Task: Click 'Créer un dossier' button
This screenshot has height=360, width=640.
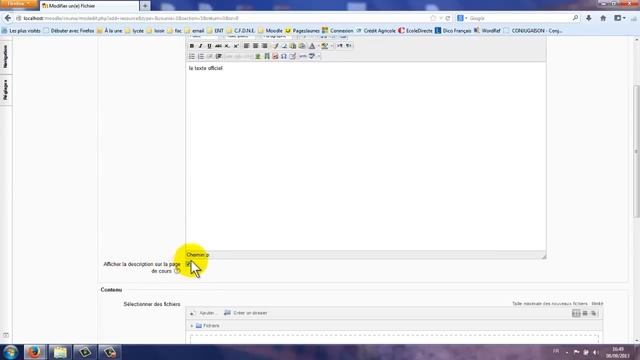Action: tap(246, 313)
